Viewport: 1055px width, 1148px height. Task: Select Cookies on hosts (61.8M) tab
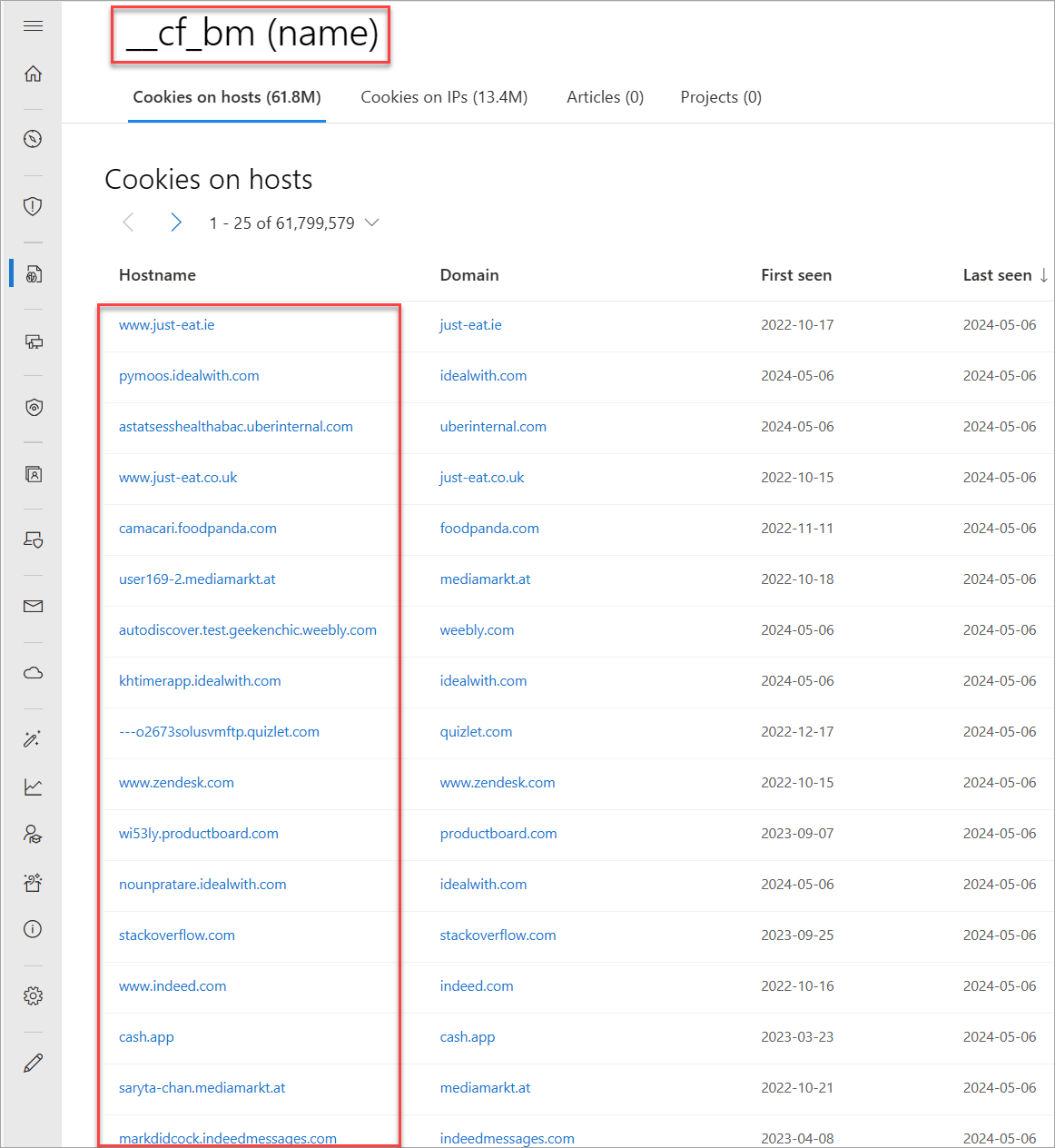227,97
